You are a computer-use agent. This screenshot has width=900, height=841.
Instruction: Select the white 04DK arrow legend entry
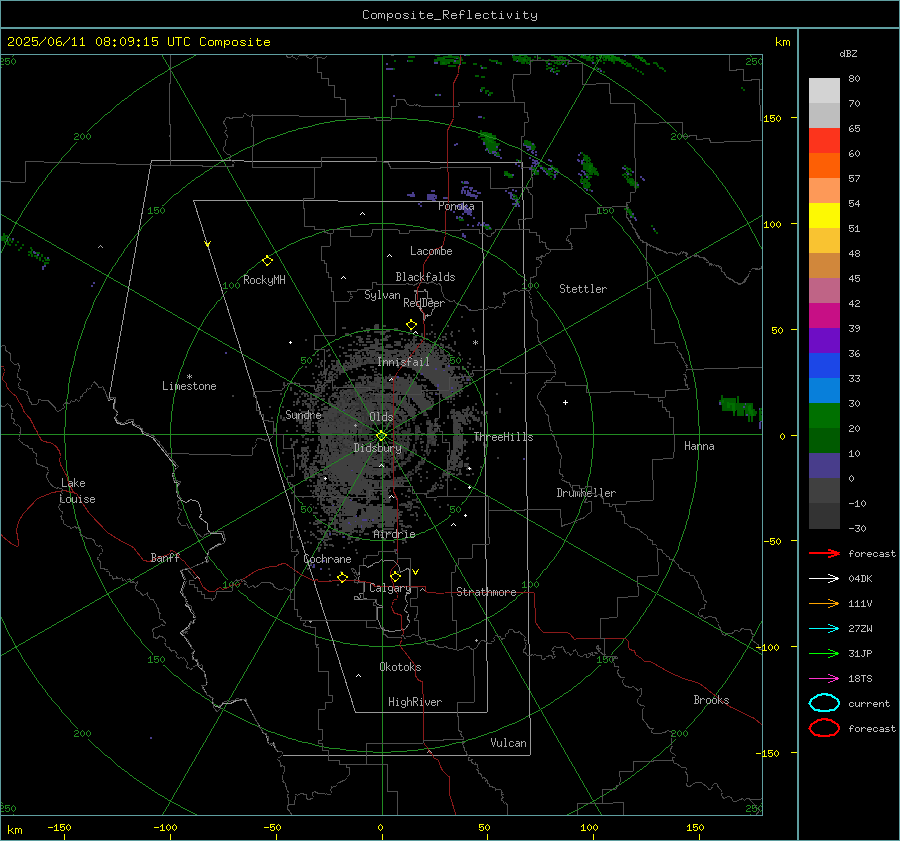pos(824,578)
